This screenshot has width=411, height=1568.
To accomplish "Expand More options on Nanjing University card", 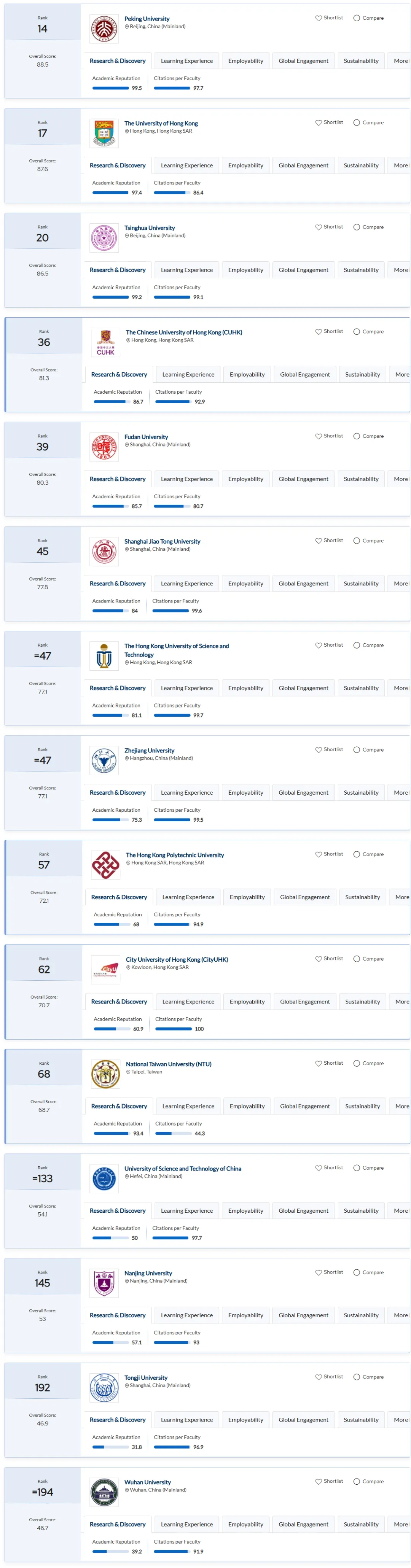I will [401, 1315].
